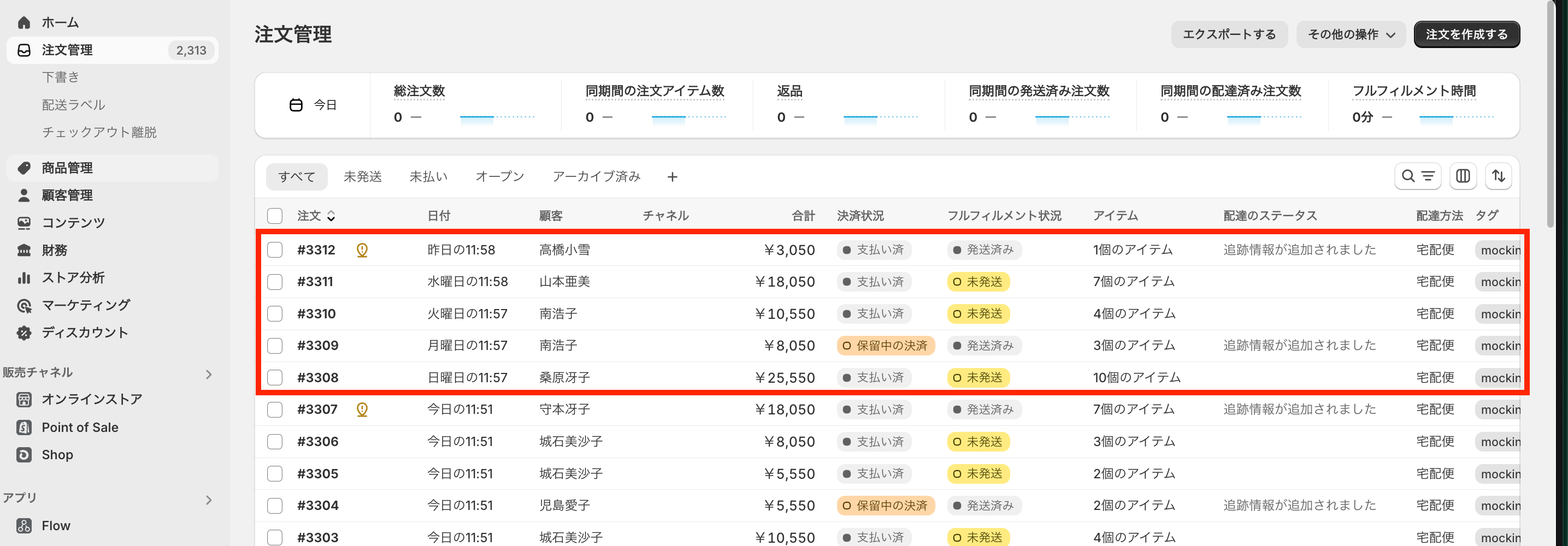Viewport: 1568px width, 546px height.
Task: Open the 今日 date range picker
Action: (313, 105)
